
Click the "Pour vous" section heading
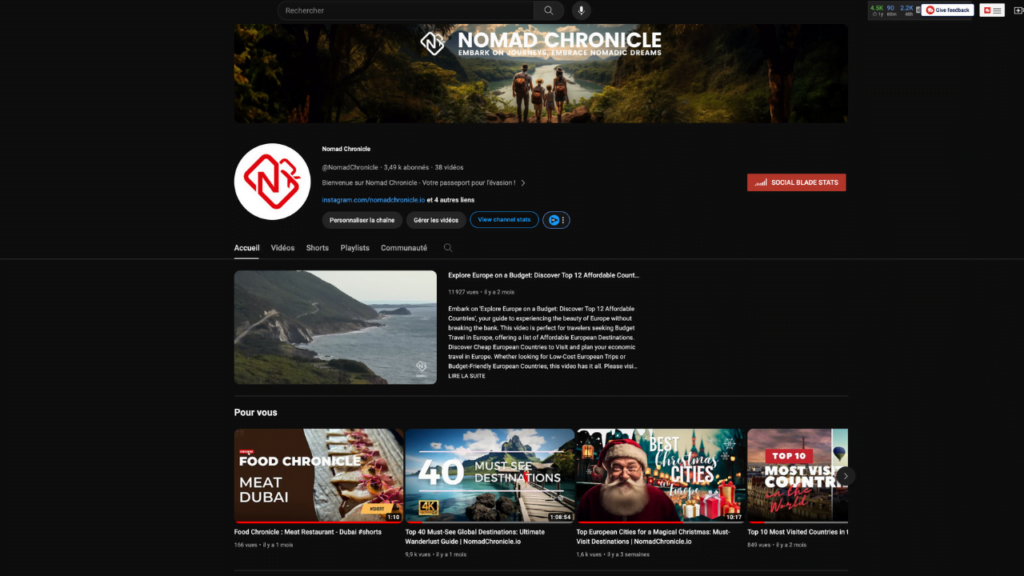(x=255, y=413)
